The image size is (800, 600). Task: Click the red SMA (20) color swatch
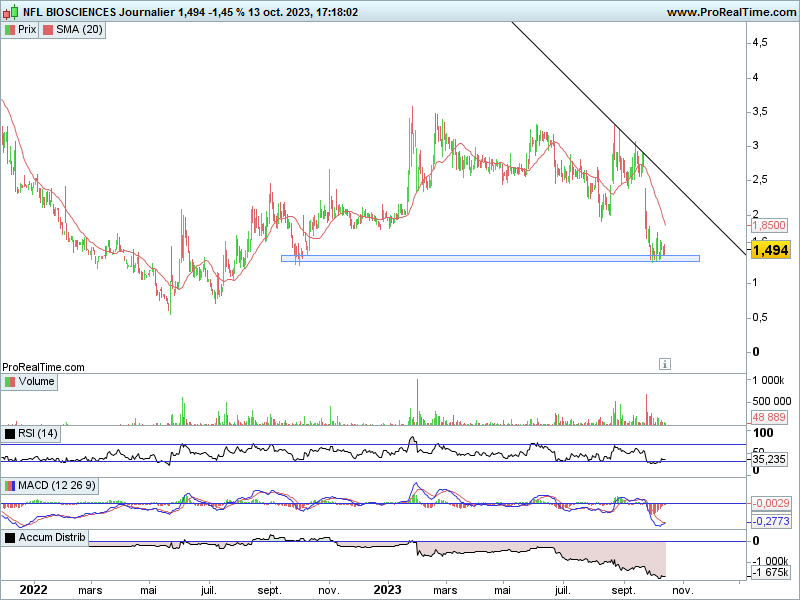[x=48, y=30]
